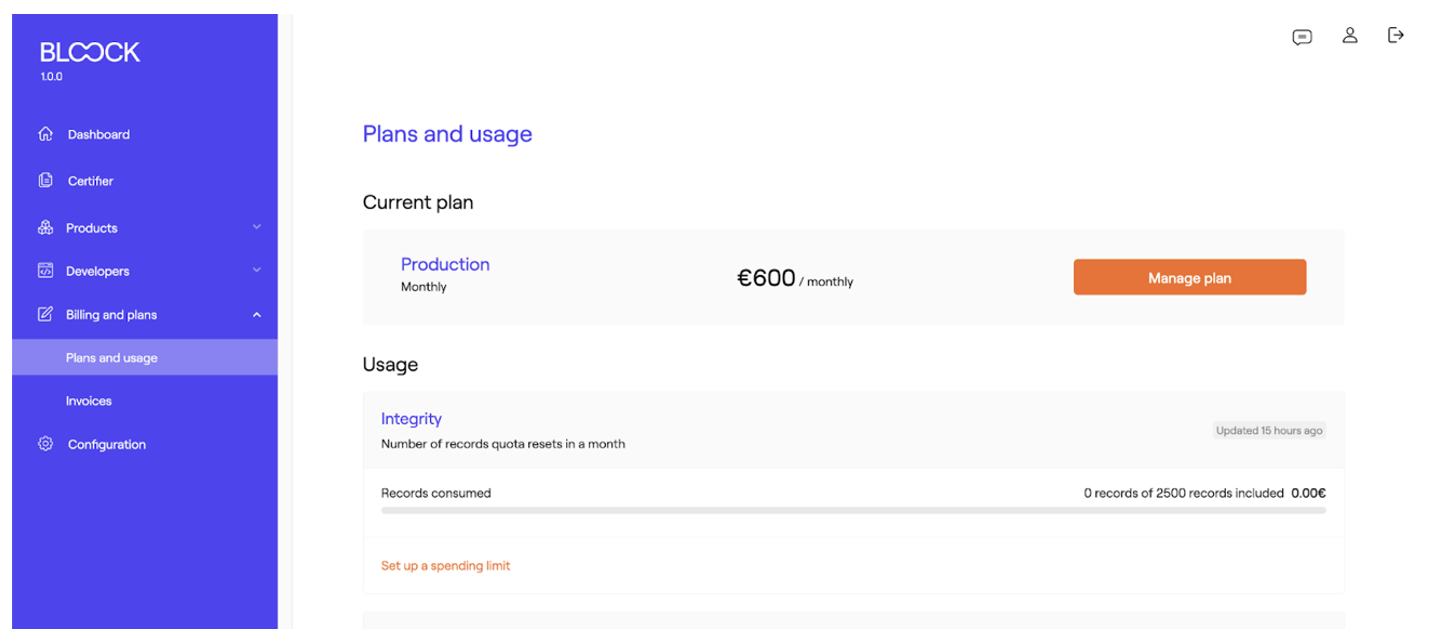This screenshot has height=644, width=1438.
Task: Click the Configuration gear icon
Action: [x=45, y=444]
